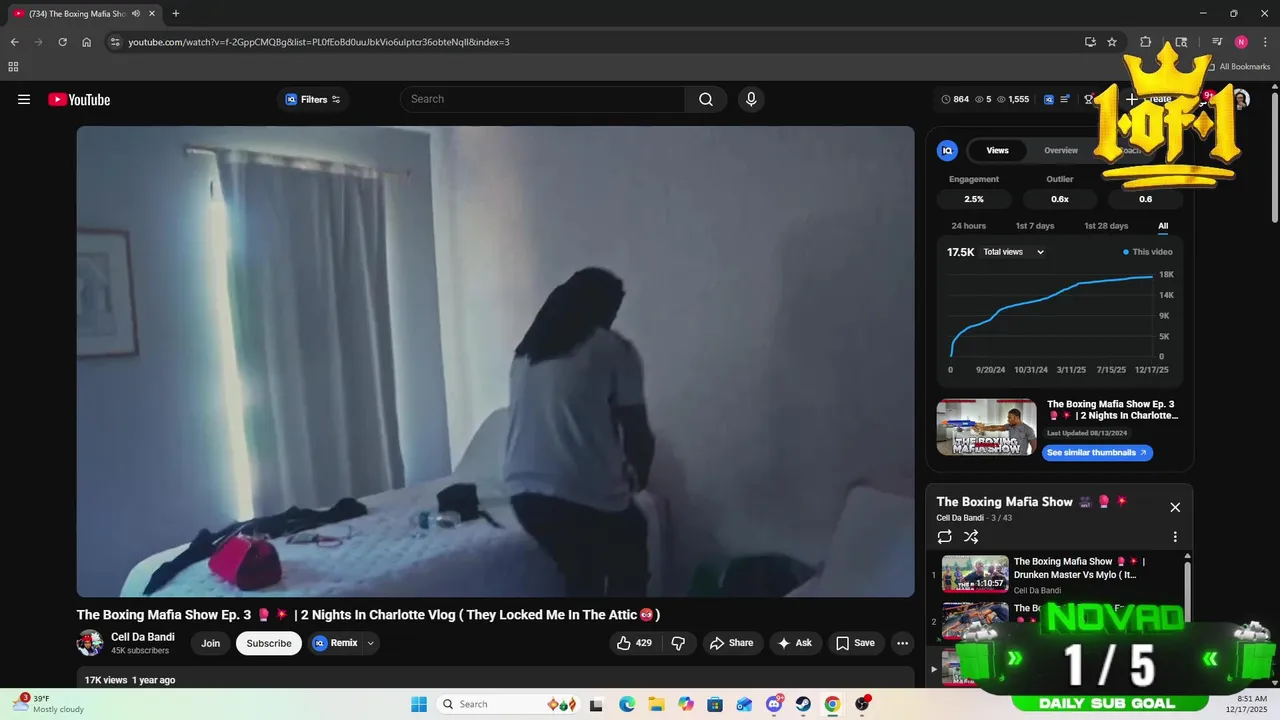Close the Boxing Mafia Show playlist panel
Viewport: 1280px width, 720px height.
point(1175,507)
